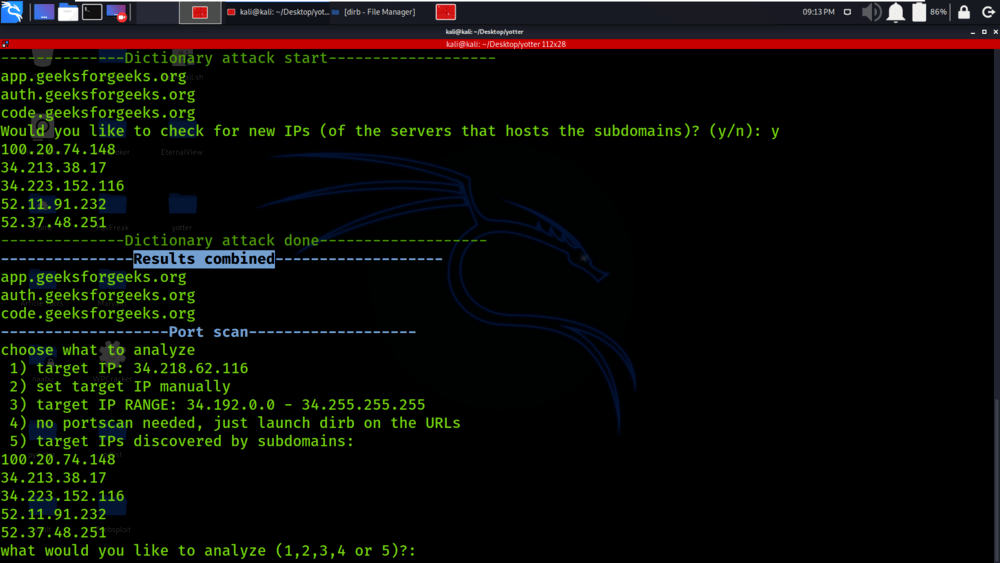Click code.geeksforgeeks.org under Dictionary attack start
The height and width of the screenshot is (563, 1000).
[98, 113]
